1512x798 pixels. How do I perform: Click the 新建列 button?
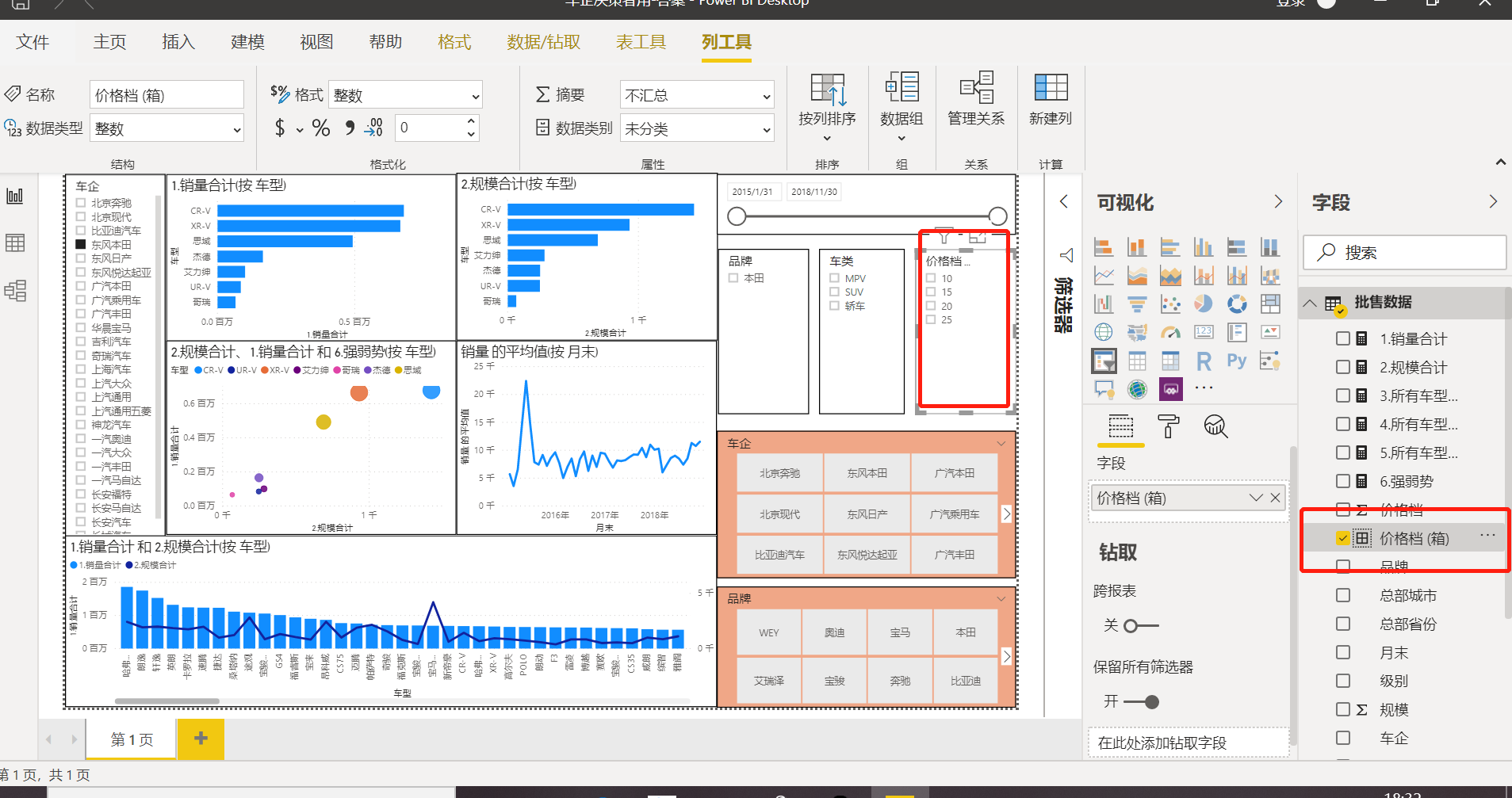(1051, 99)
